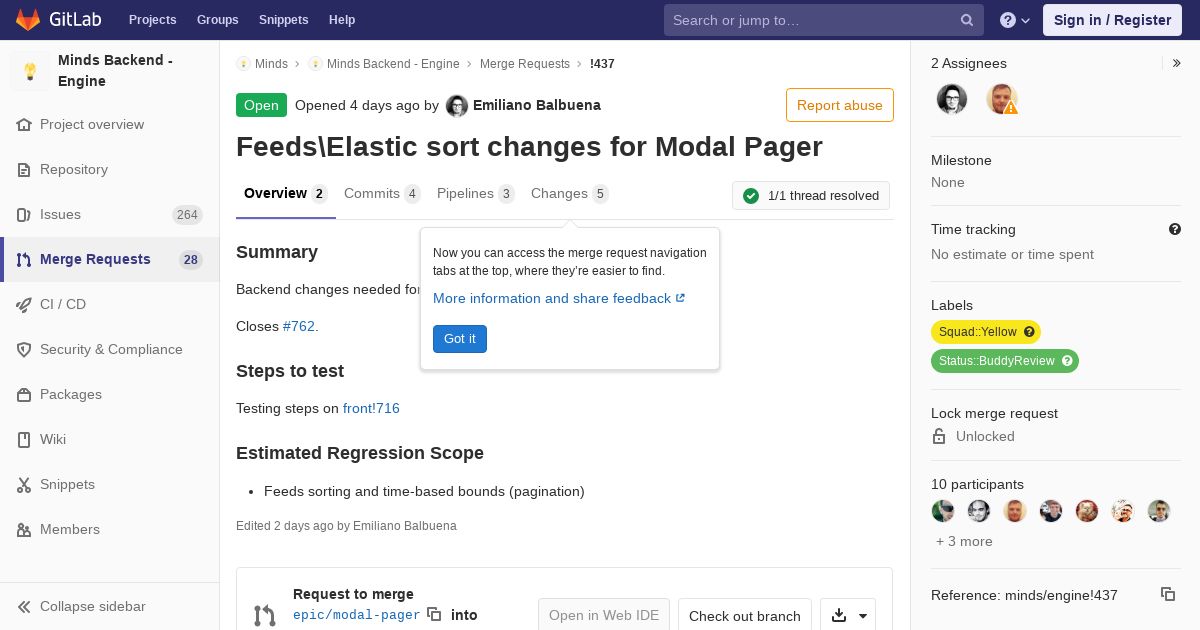Collapse right sidebar with double chevron

(x=1177, y=63)
